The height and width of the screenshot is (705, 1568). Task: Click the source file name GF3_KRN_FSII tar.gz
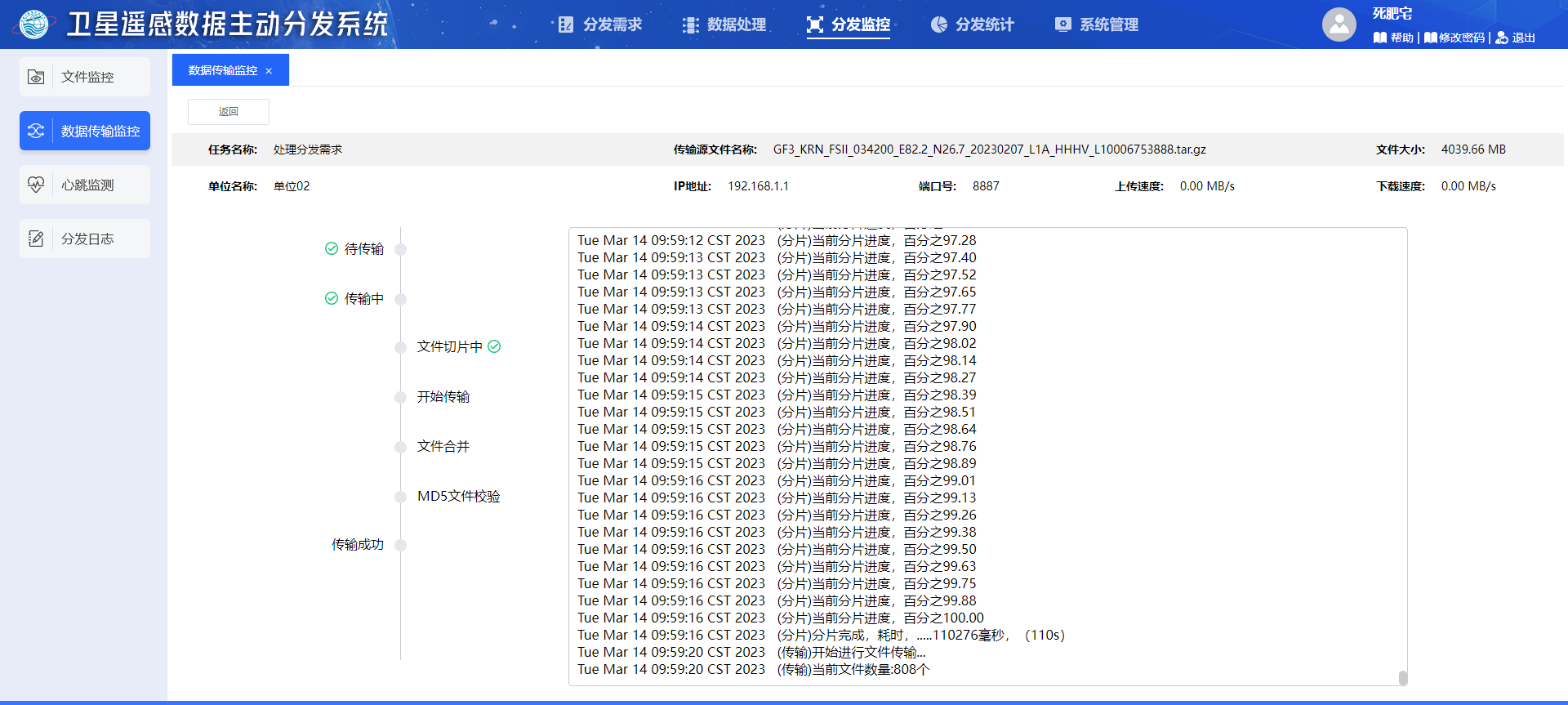pos(990,149)
